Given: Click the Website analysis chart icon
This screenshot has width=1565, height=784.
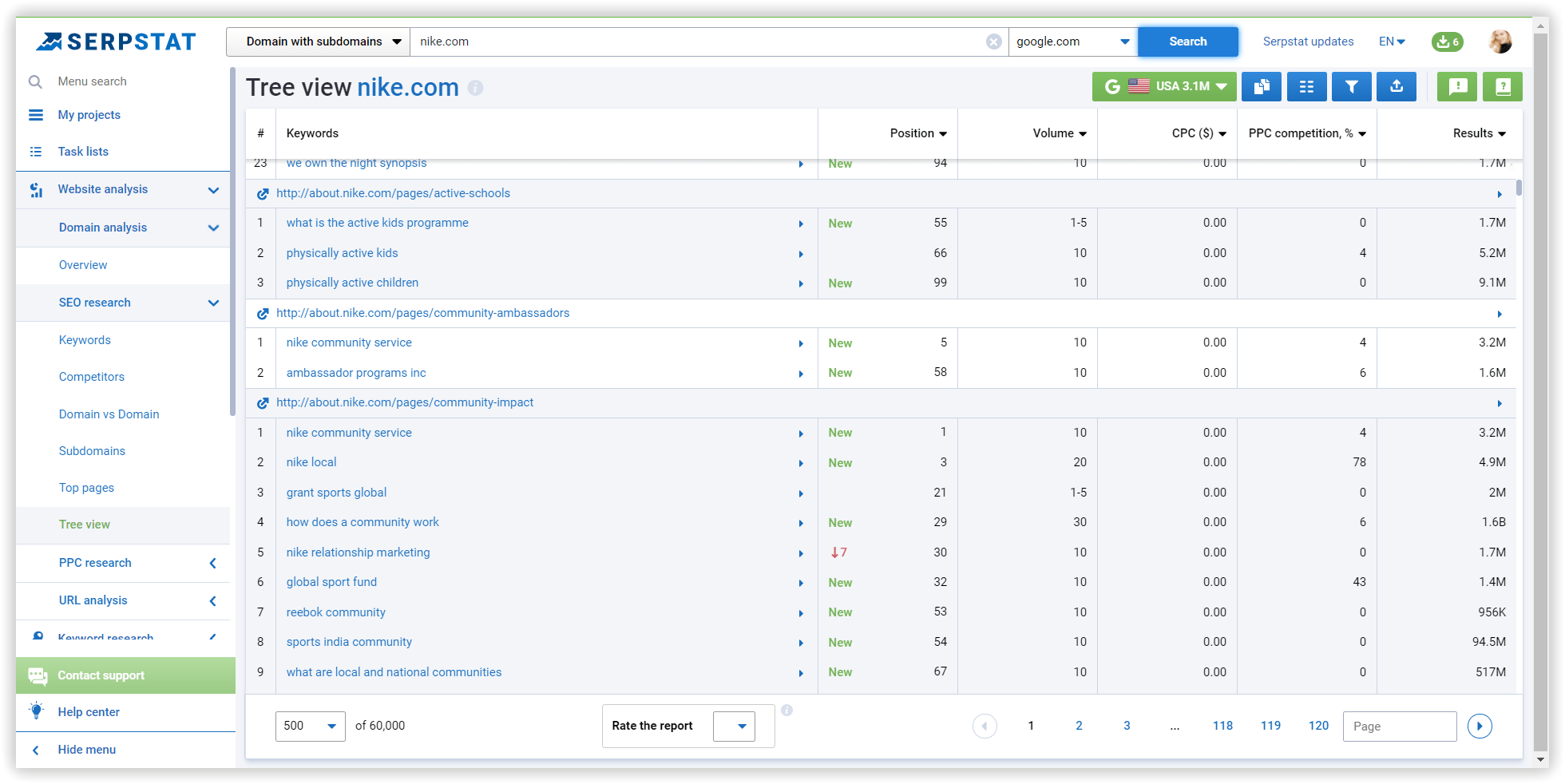Looking at the screenshot, I should click(36, 189).
